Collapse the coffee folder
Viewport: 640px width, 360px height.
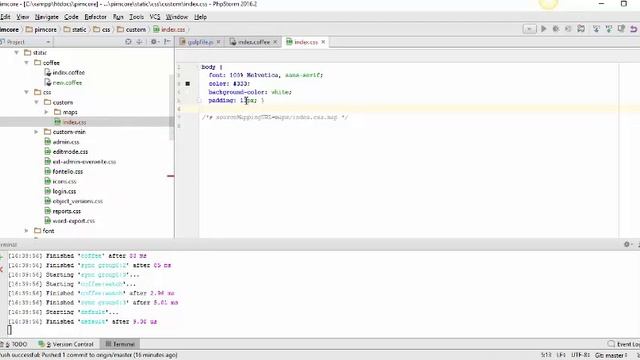pyautogui.click(x=27, y=62)
